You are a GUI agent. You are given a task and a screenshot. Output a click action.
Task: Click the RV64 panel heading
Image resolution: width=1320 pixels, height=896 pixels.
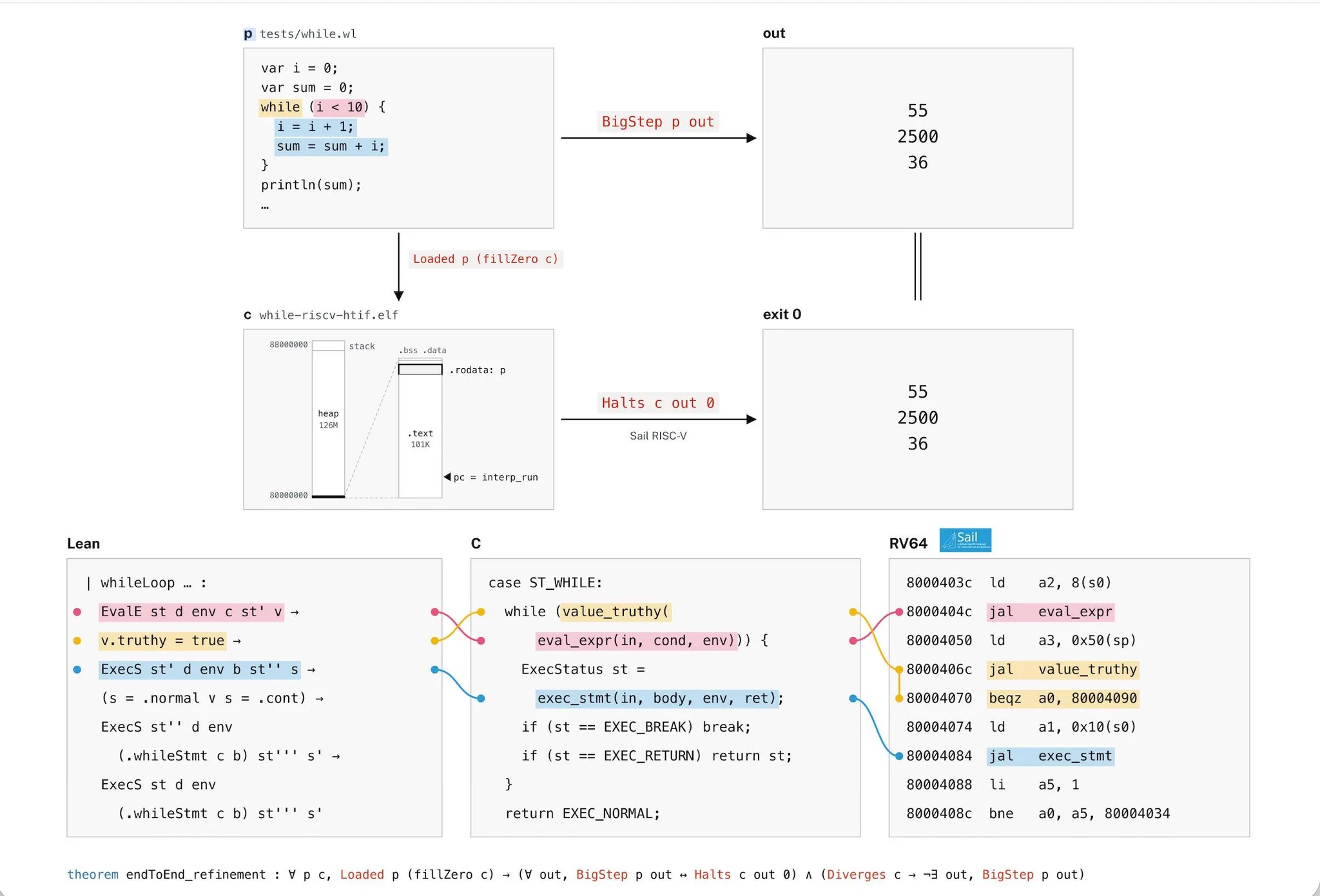tap(908, 543)
